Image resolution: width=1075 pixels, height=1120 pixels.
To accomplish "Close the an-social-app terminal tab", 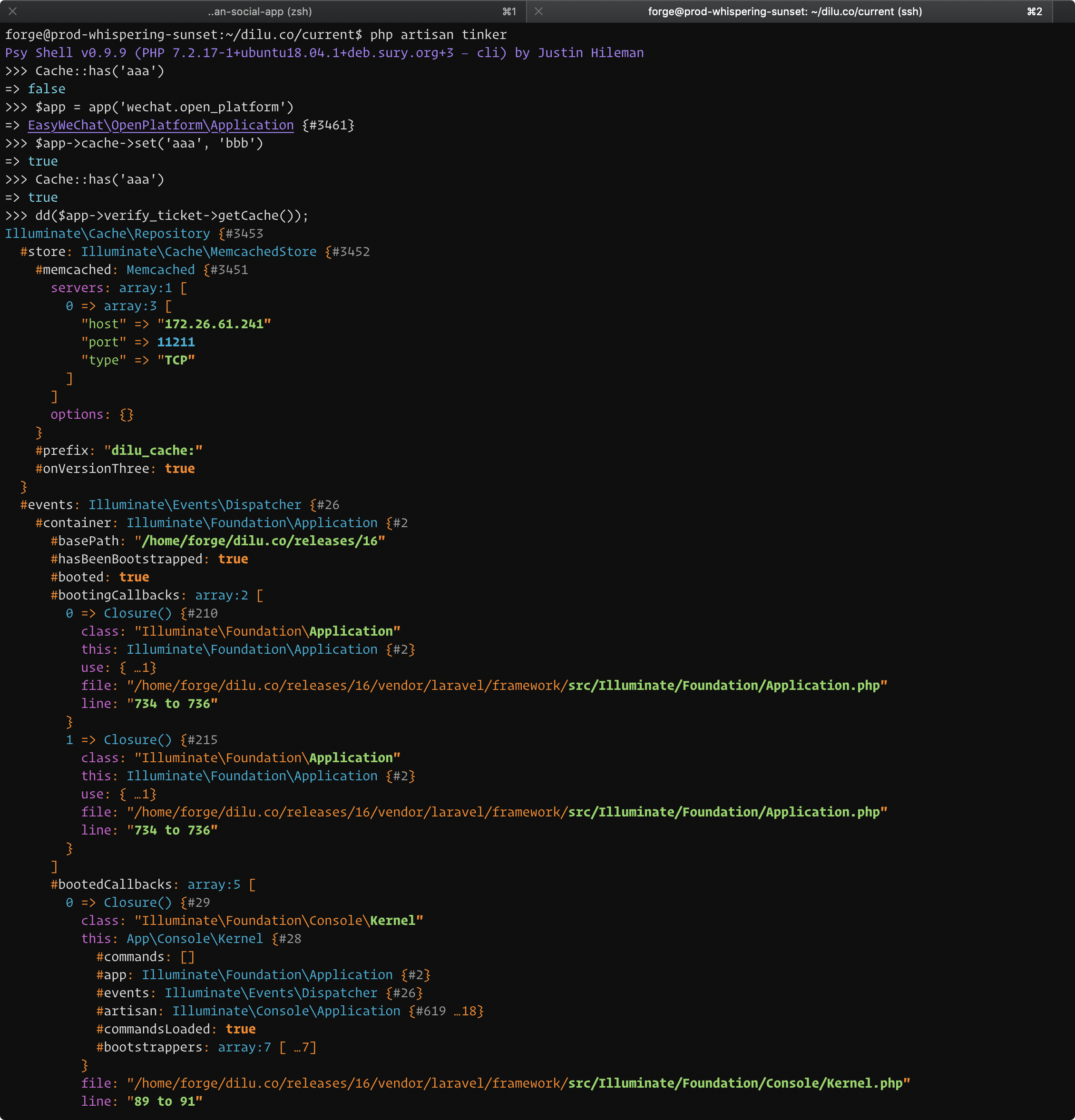I will (11, 11).
